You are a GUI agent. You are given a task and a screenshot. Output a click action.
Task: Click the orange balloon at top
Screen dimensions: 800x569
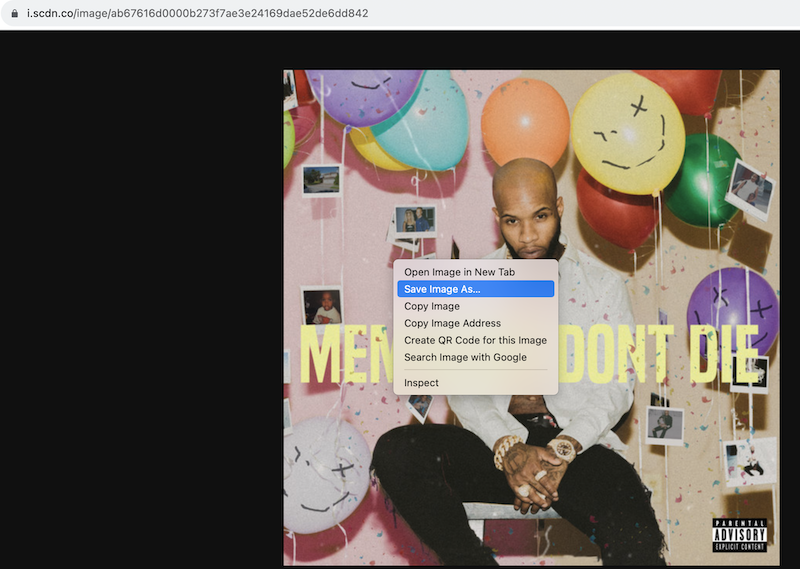pos(525,121)
